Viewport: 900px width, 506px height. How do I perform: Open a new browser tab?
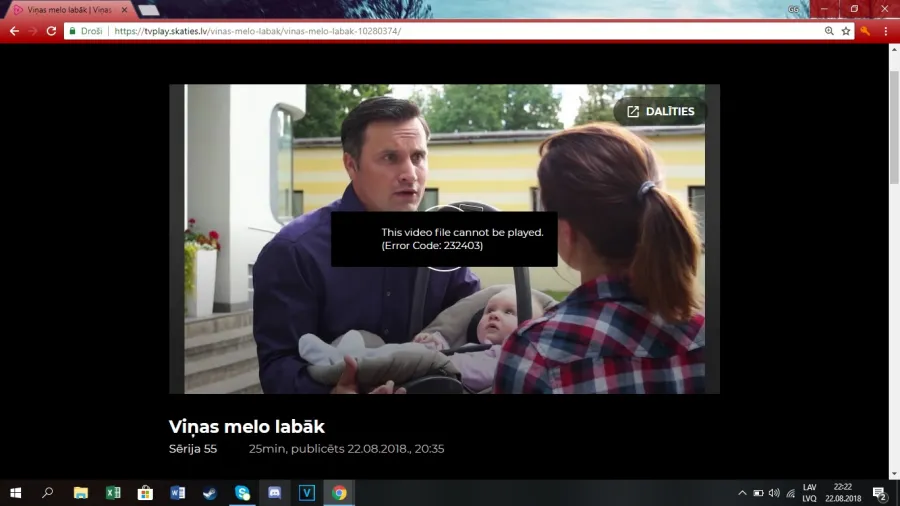149,10
